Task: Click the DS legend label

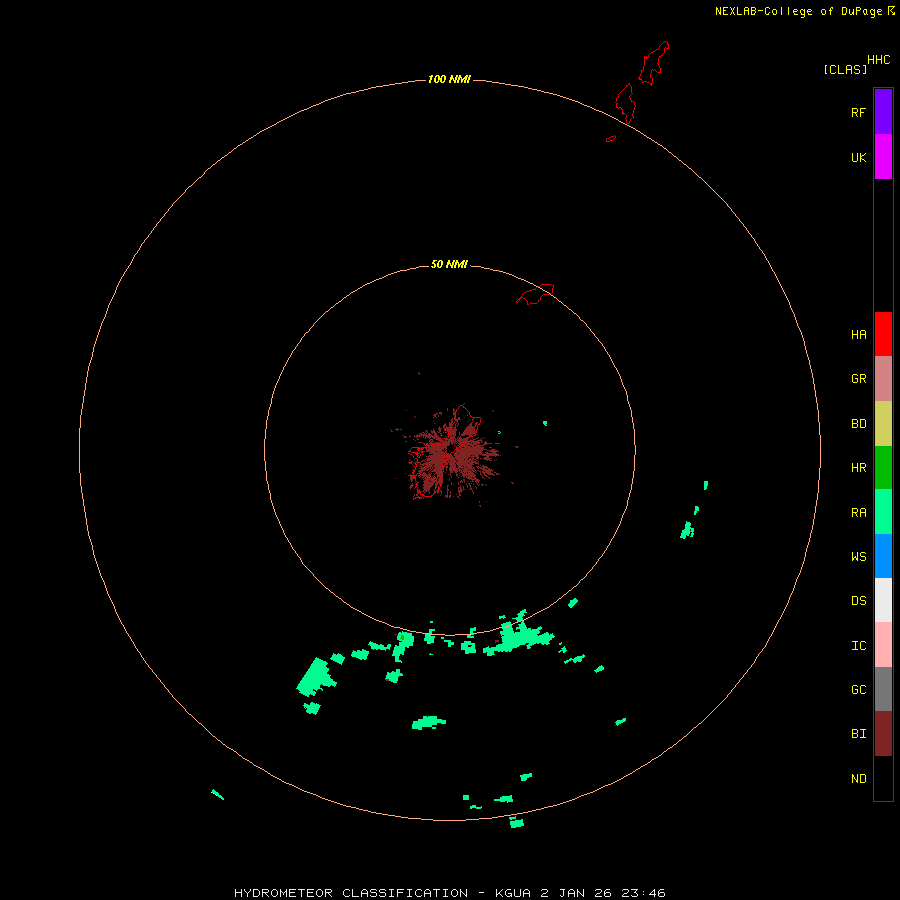Action: (858, 601)
